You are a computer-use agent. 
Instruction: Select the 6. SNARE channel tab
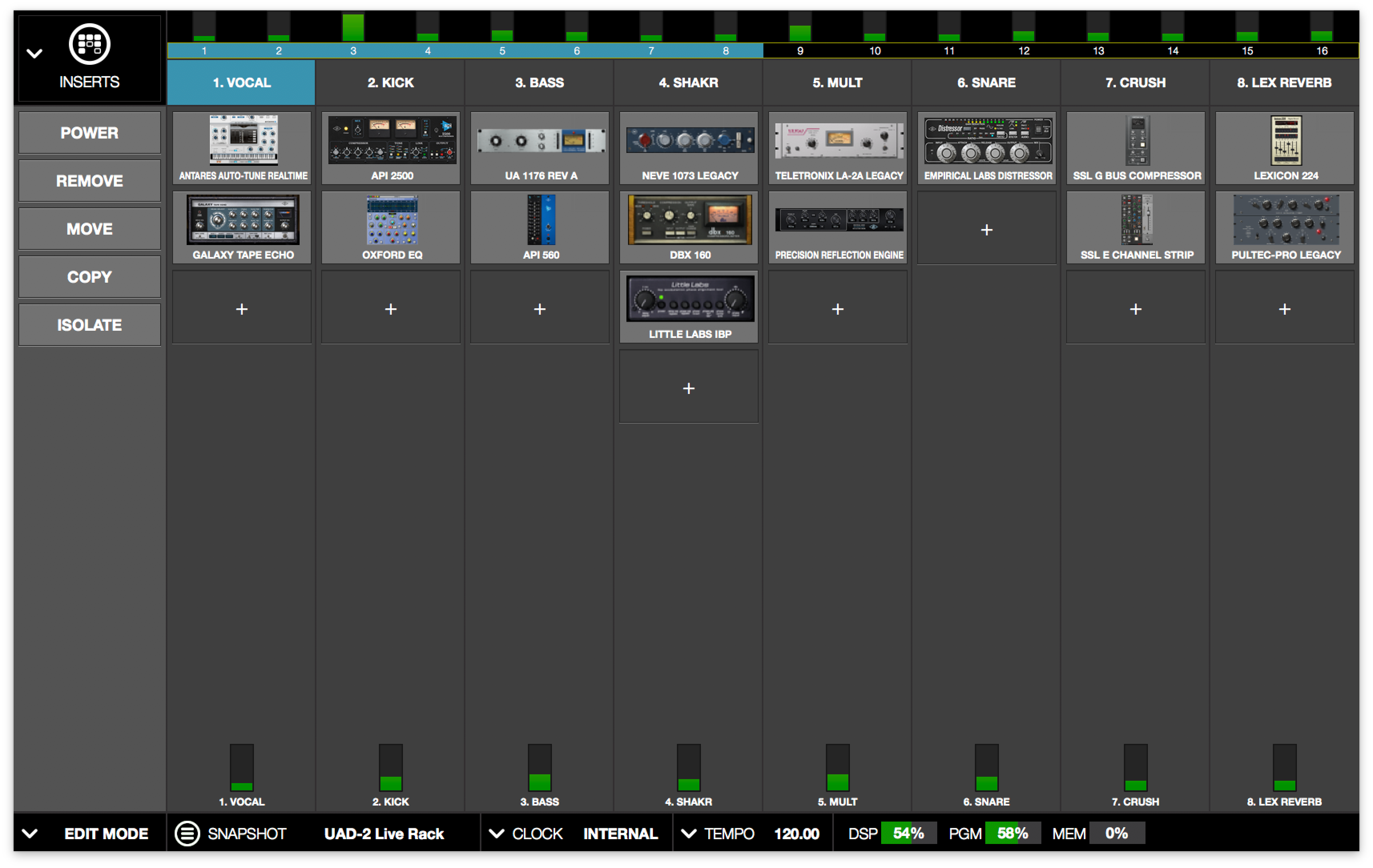986,82
